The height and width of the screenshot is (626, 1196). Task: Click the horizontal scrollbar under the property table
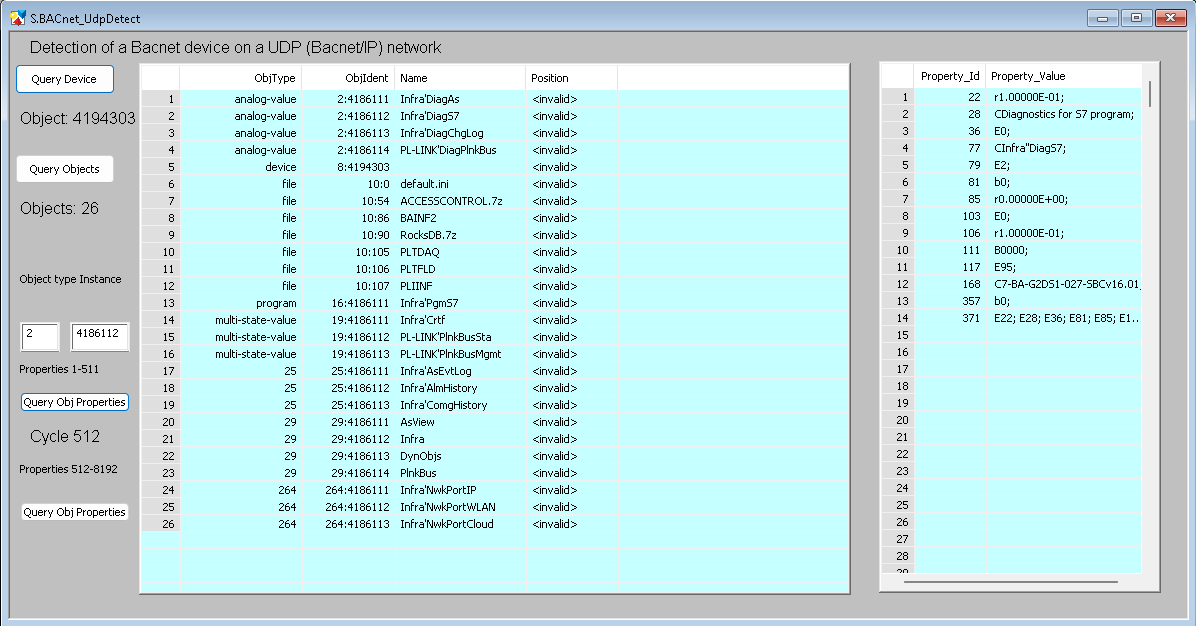[x=1010, y=581]
